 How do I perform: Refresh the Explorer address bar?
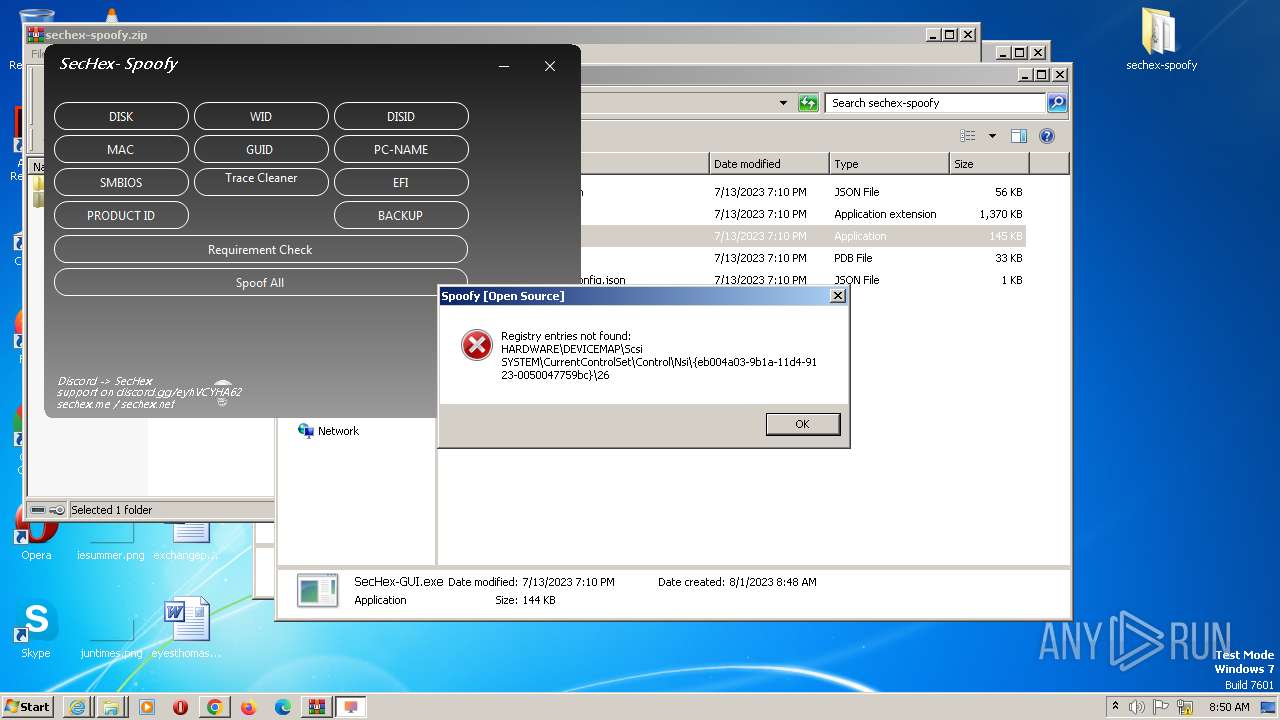(808, 103)
